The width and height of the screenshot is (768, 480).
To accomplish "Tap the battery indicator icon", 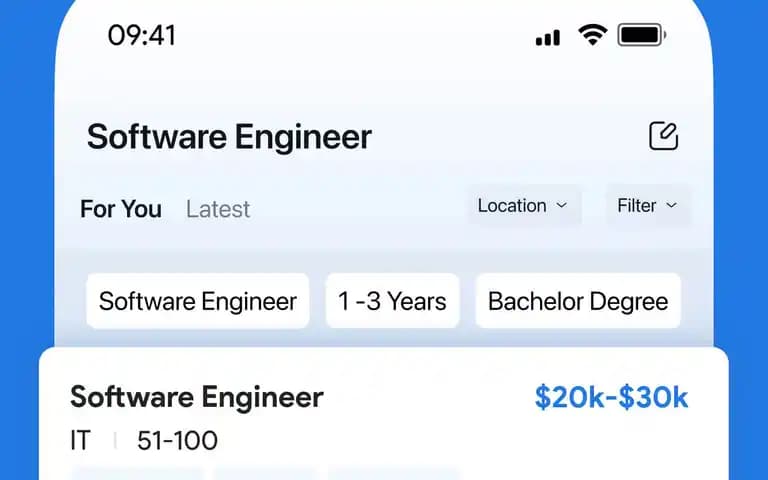I will 642,35.
